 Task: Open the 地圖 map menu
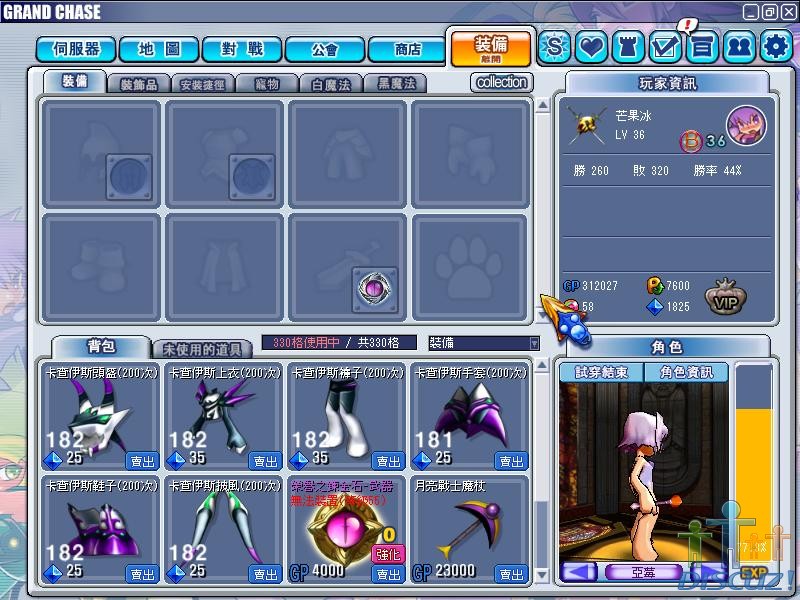159,49
